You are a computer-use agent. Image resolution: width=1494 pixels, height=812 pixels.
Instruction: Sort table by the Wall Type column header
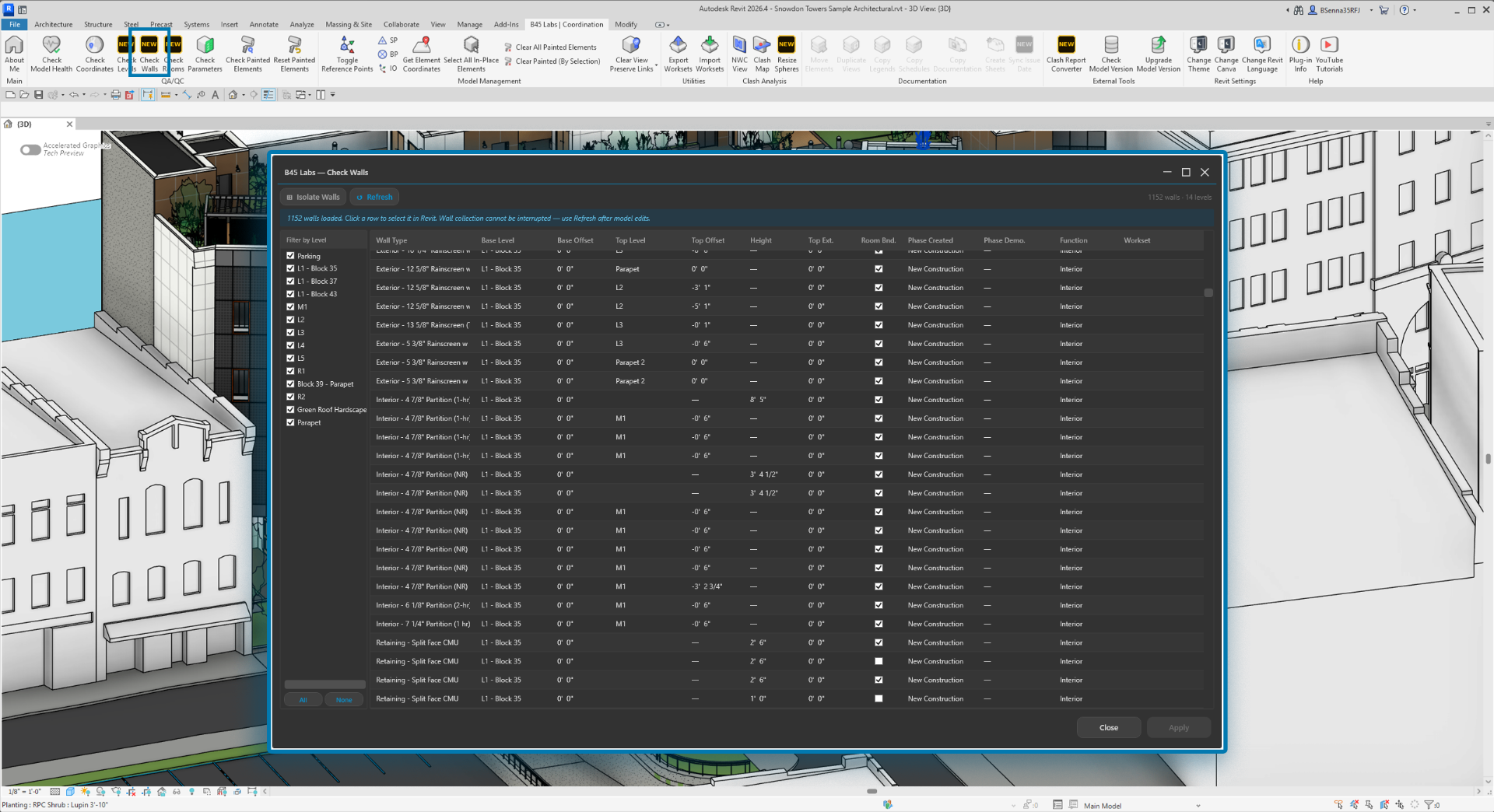pyautogui.click(x=391, y=240)
